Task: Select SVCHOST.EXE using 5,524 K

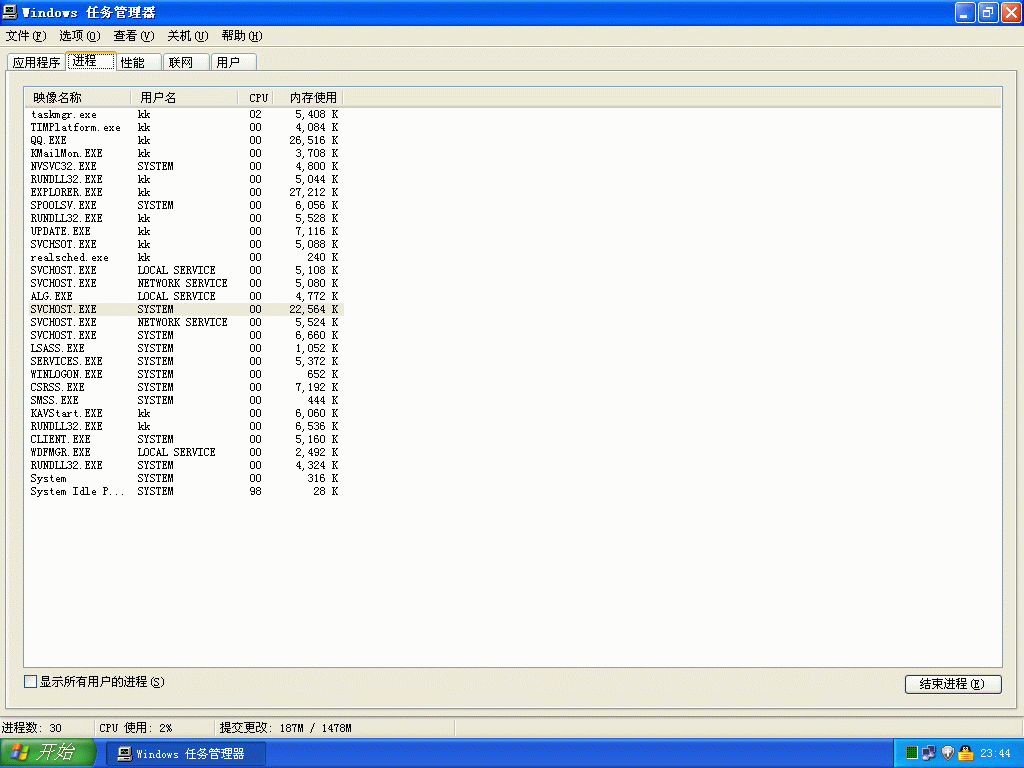Action: coord(184,323)
